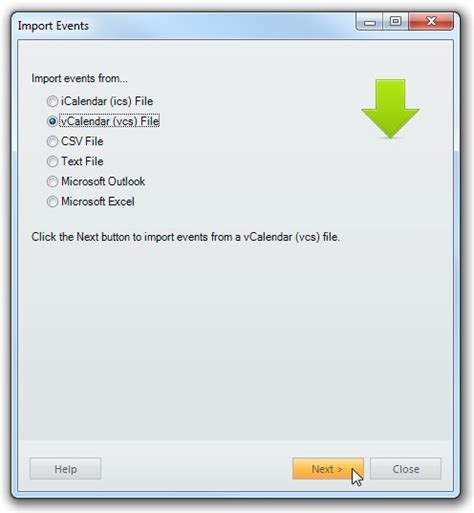Click the Close button beside Next

406,469
